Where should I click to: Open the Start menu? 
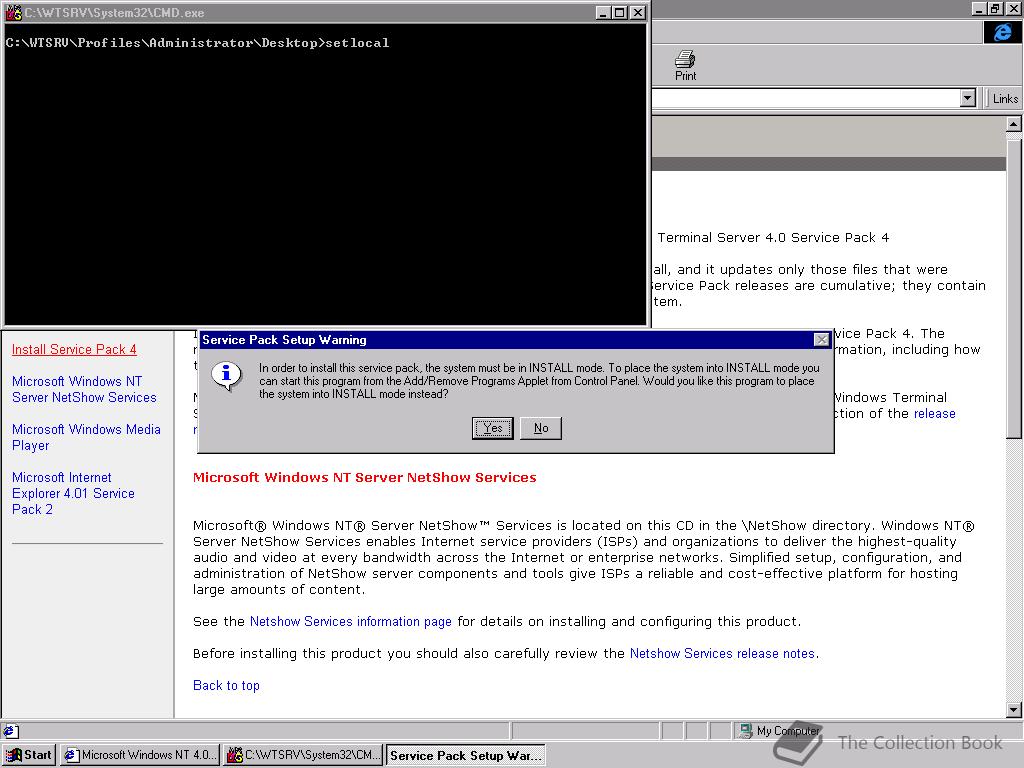click(x=29, y=755)
